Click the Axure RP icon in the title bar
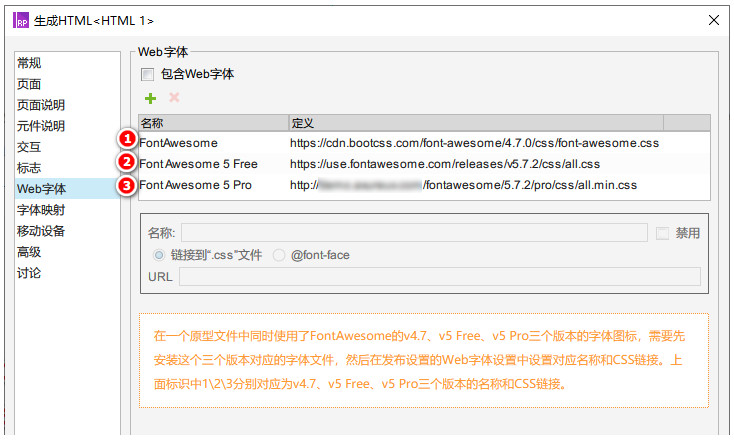 pyautogui.click(x=21, y=21)
